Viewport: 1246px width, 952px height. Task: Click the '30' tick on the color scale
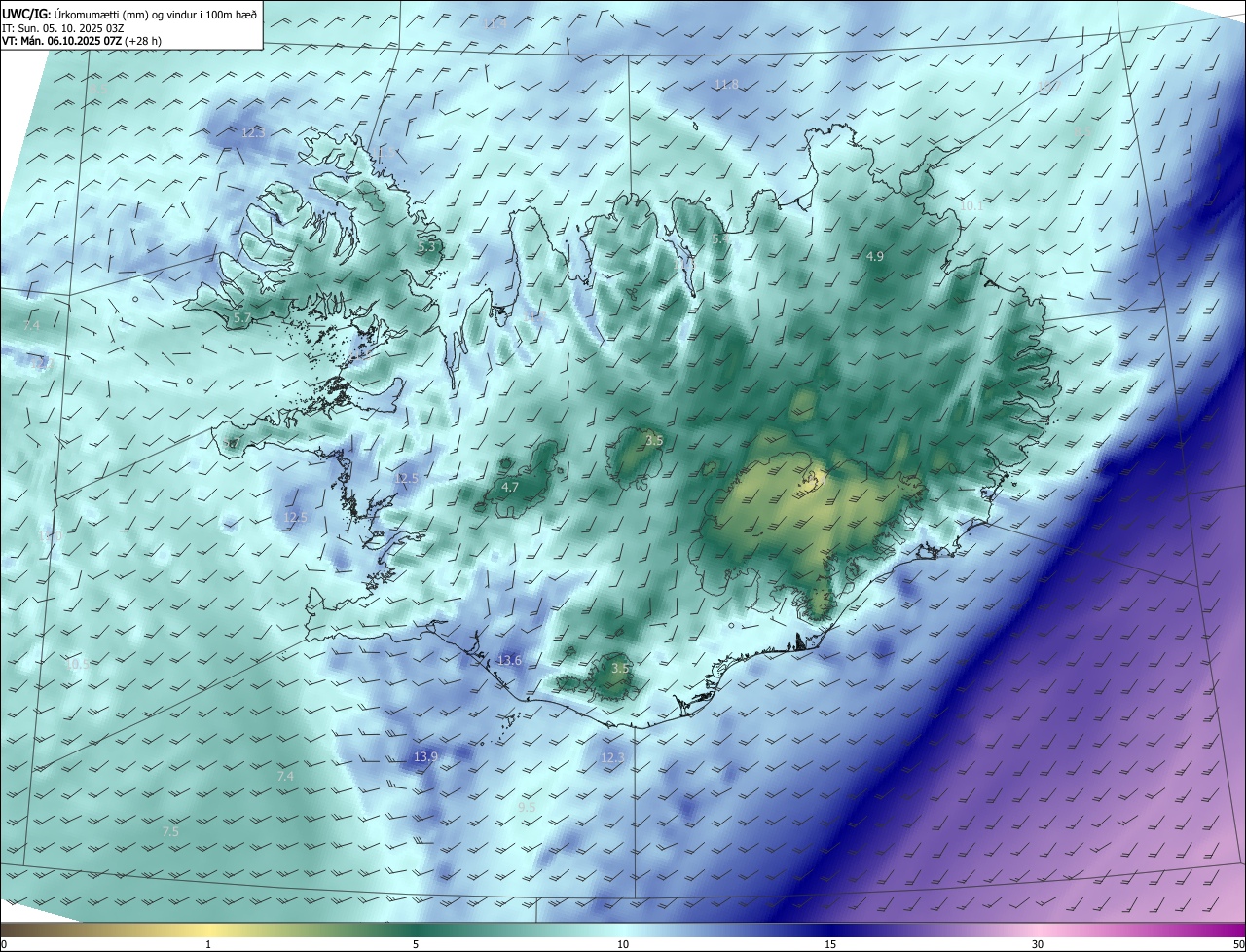tap(1038, 944)
